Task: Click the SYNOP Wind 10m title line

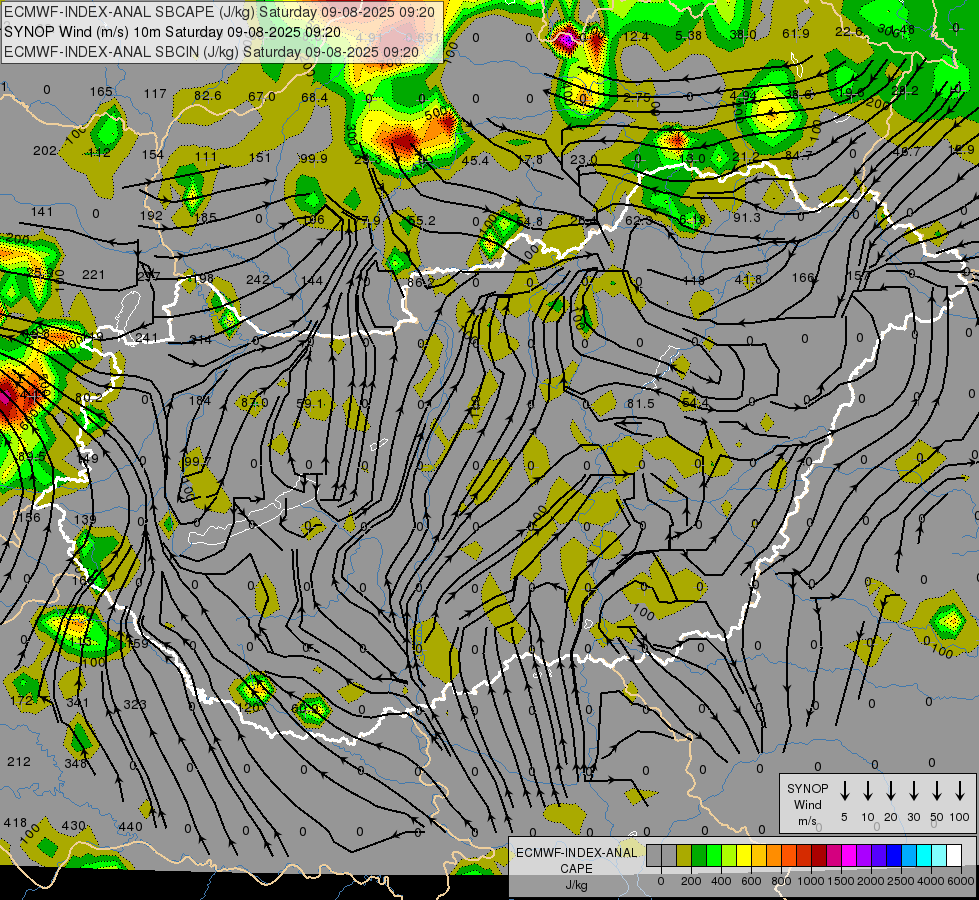Action: pos(172,32)
